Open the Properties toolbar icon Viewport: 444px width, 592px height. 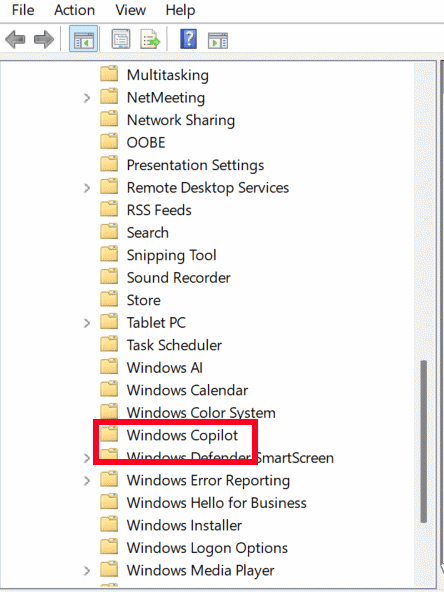coord(121,39)
